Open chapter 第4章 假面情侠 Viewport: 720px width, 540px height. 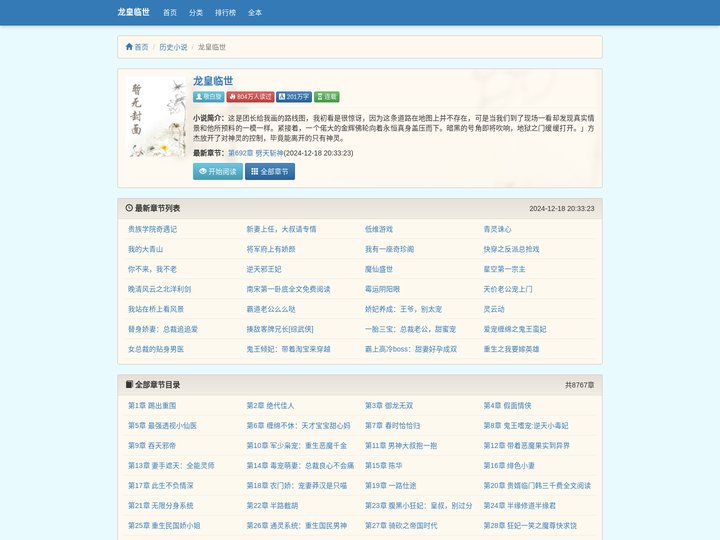pos(507,405)
